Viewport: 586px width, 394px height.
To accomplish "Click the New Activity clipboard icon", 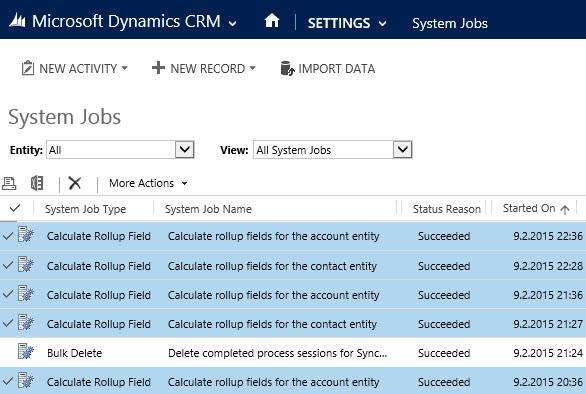I will 28,68.
